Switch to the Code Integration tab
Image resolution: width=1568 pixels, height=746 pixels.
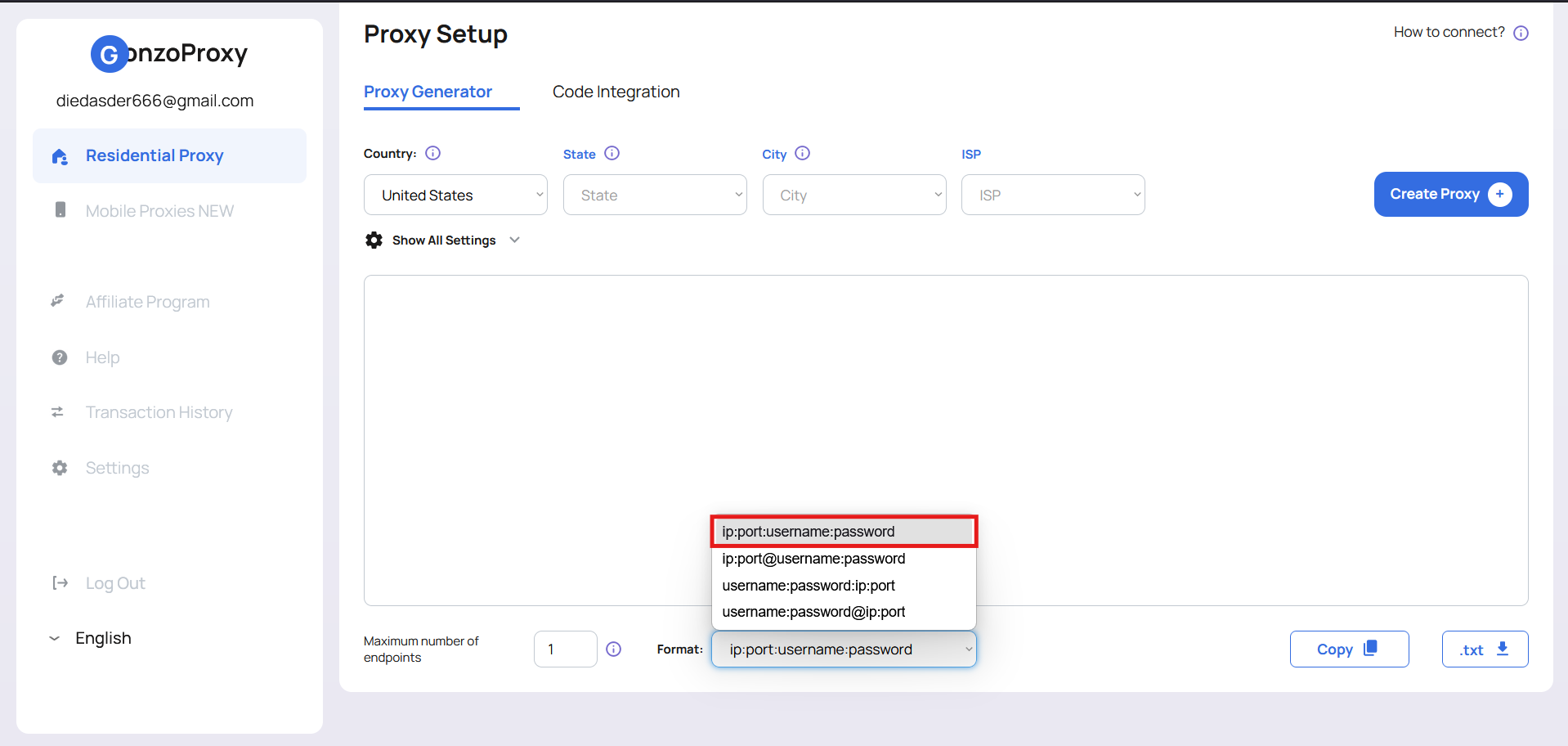(x=616, y=92)
